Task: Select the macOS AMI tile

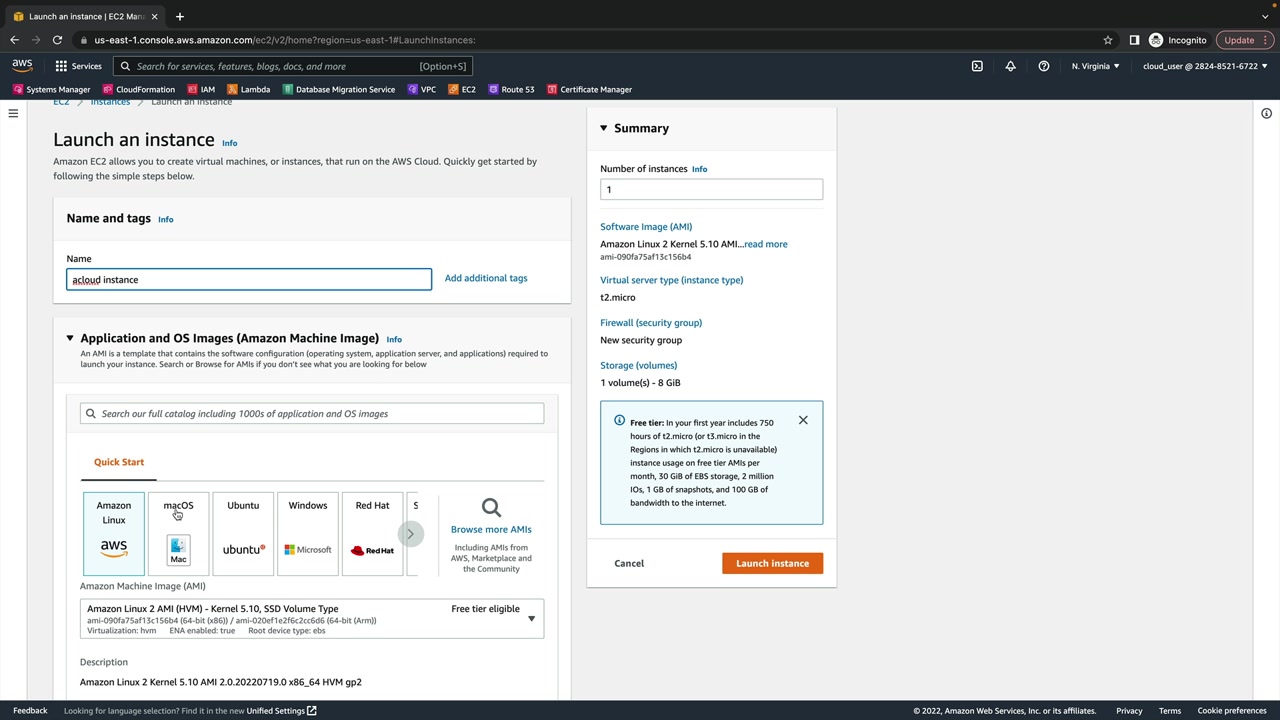Action: pos(178,534)
